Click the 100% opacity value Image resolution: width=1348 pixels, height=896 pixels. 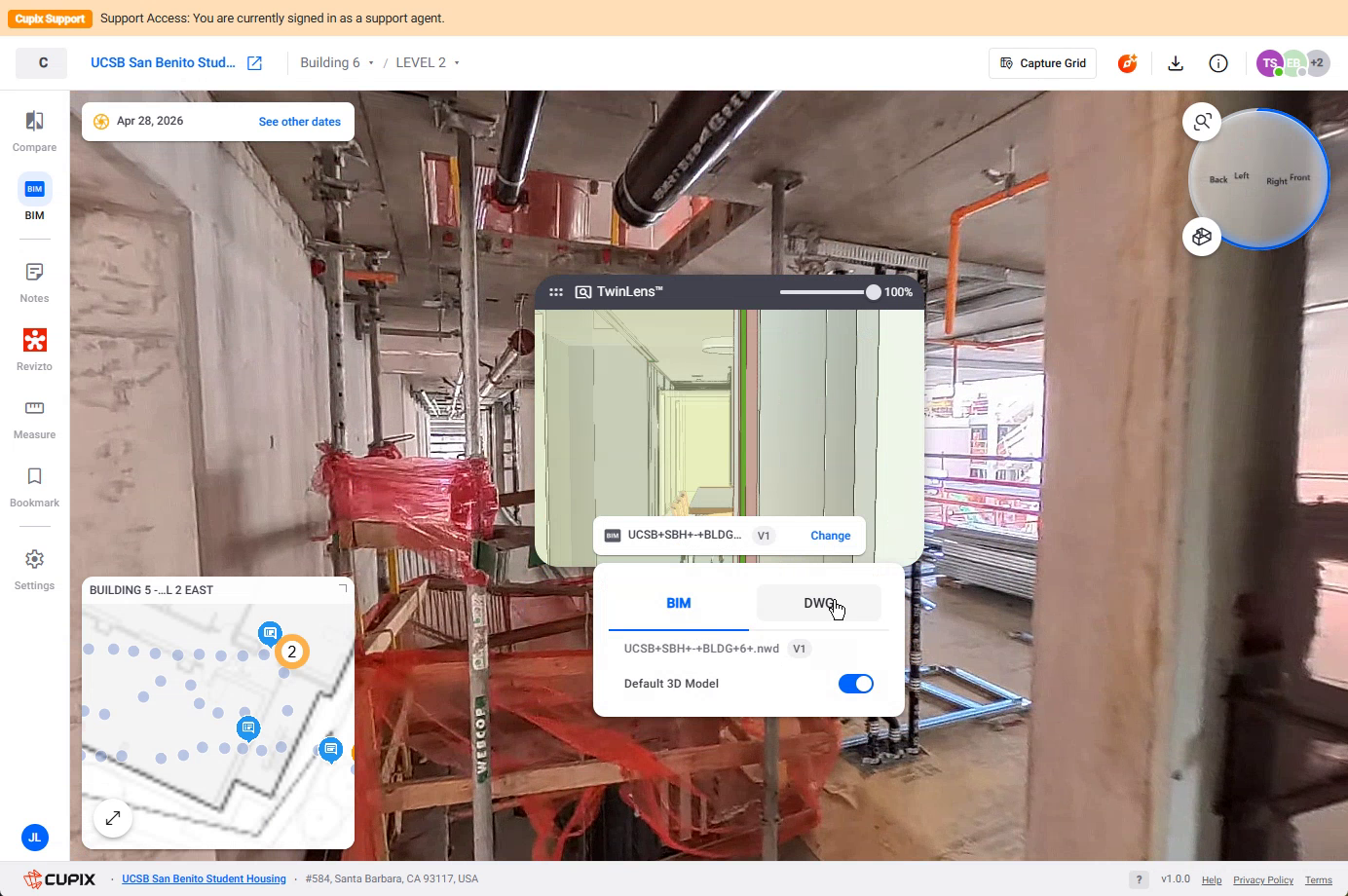click(x=898, y=292)
